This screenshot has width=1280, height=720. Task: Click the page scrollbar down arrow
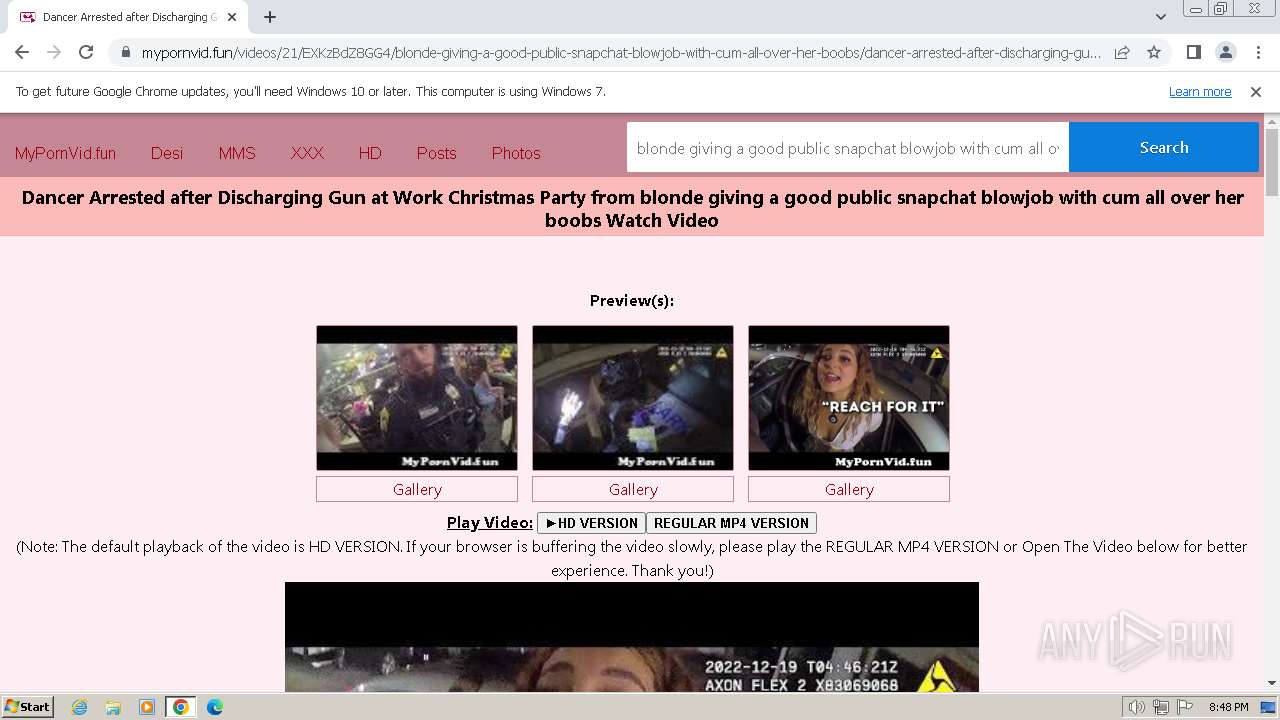(x=1272, y=683)
